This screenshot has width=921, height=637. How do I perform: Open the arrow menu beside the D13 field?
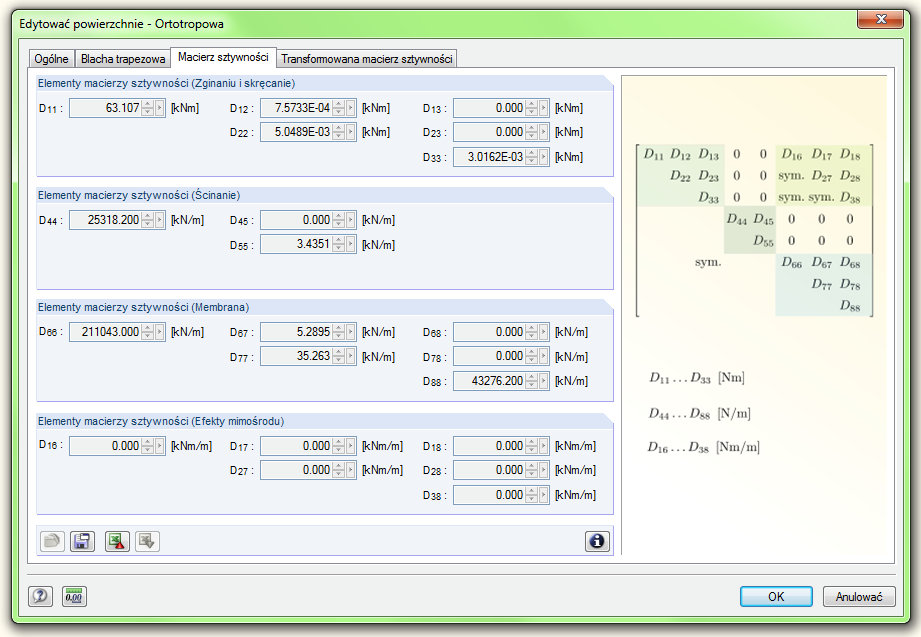tap(544, 108)
